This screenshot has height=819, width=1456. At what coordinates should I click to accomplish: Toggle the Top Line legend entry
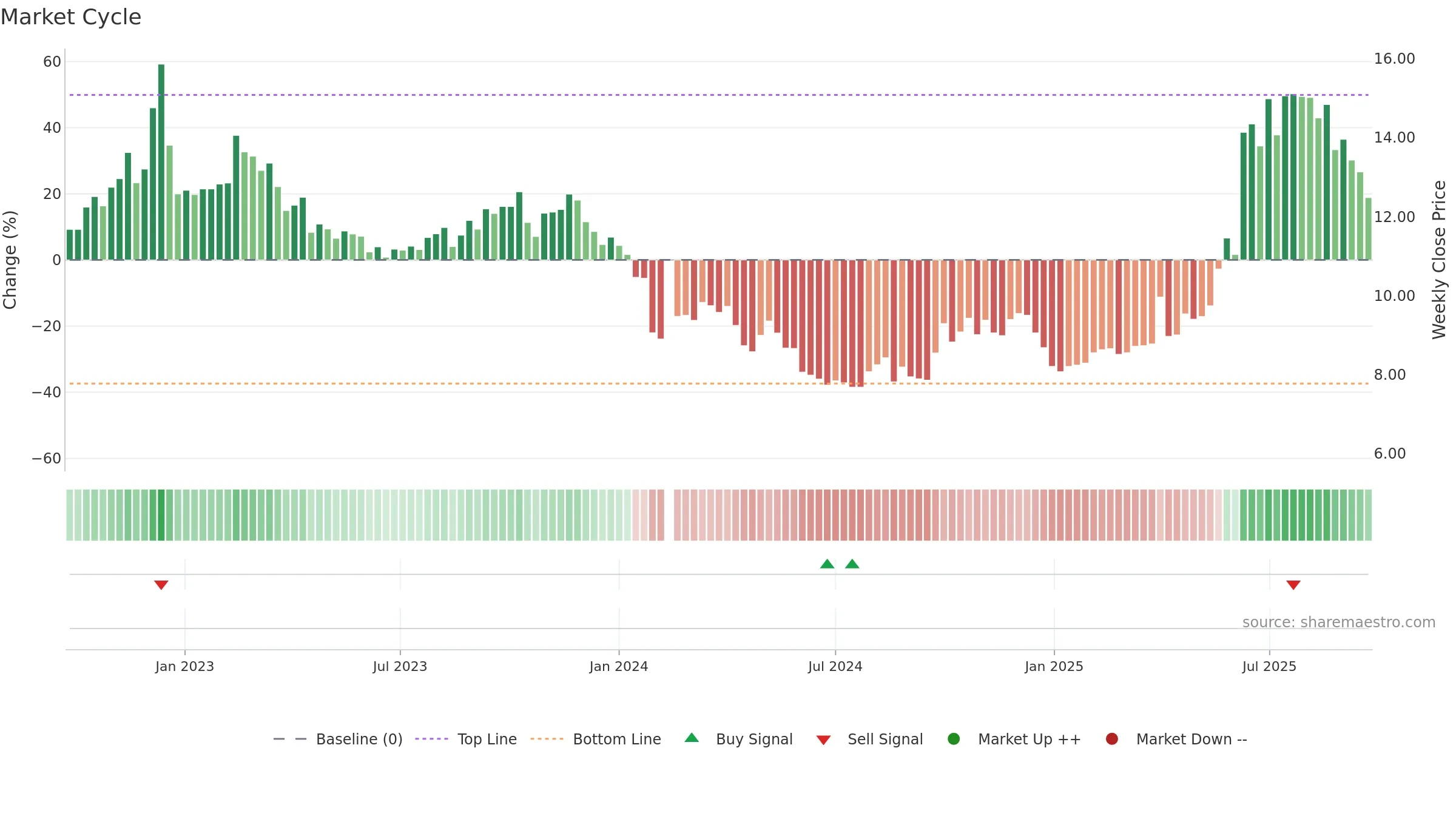(466, 739)
